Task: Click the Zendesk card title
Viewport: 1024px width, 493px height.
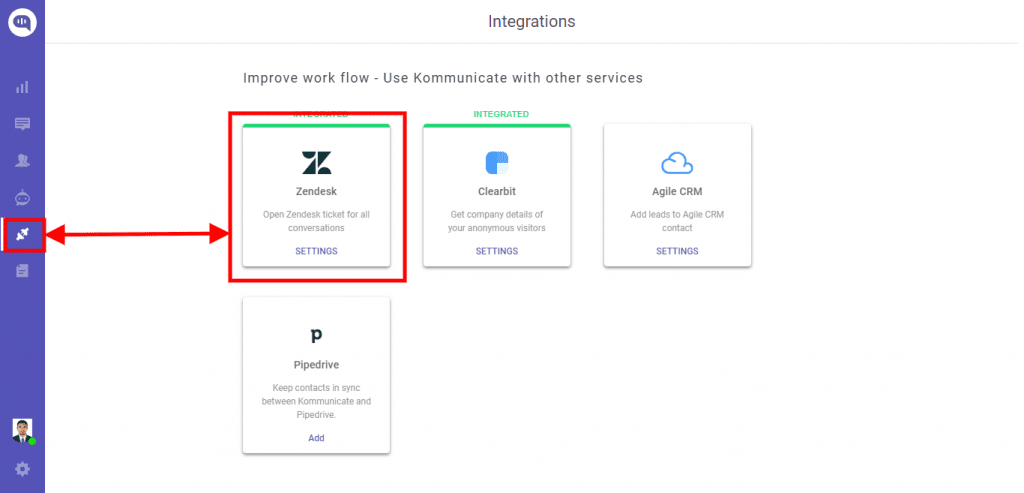Action: click(x=316, y=192)
